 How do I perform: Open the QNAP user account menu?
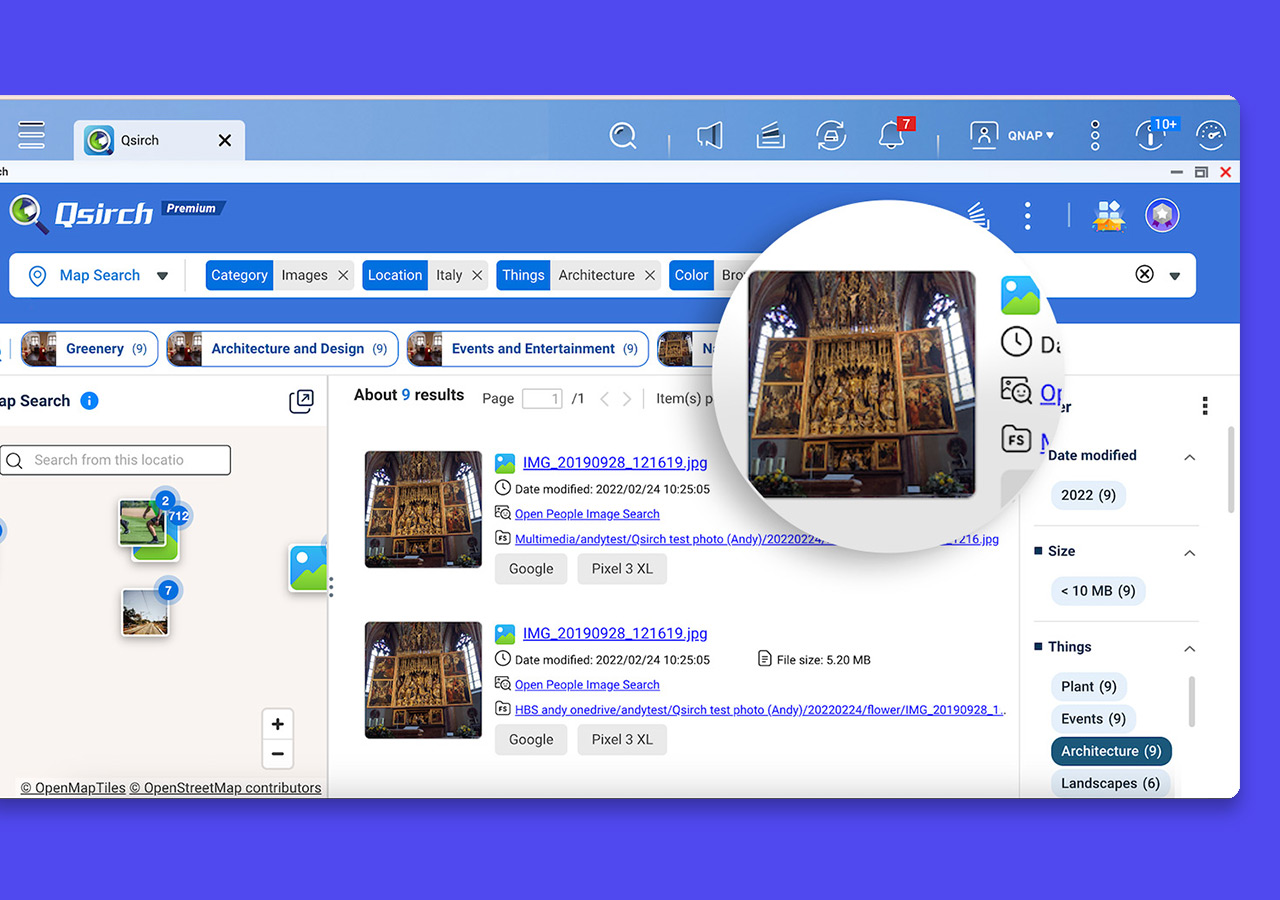pyautogui.click(x=1012, y=135)
